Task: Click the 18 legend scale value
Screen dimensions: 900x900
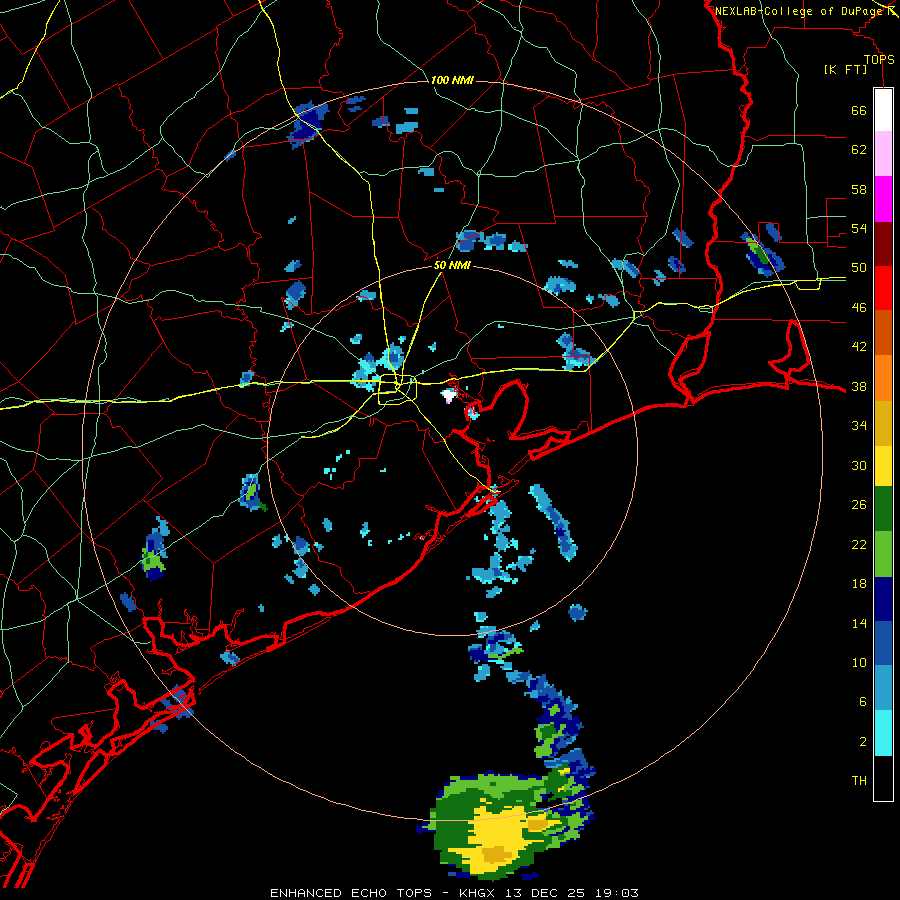Action: (x=859, y=584)
